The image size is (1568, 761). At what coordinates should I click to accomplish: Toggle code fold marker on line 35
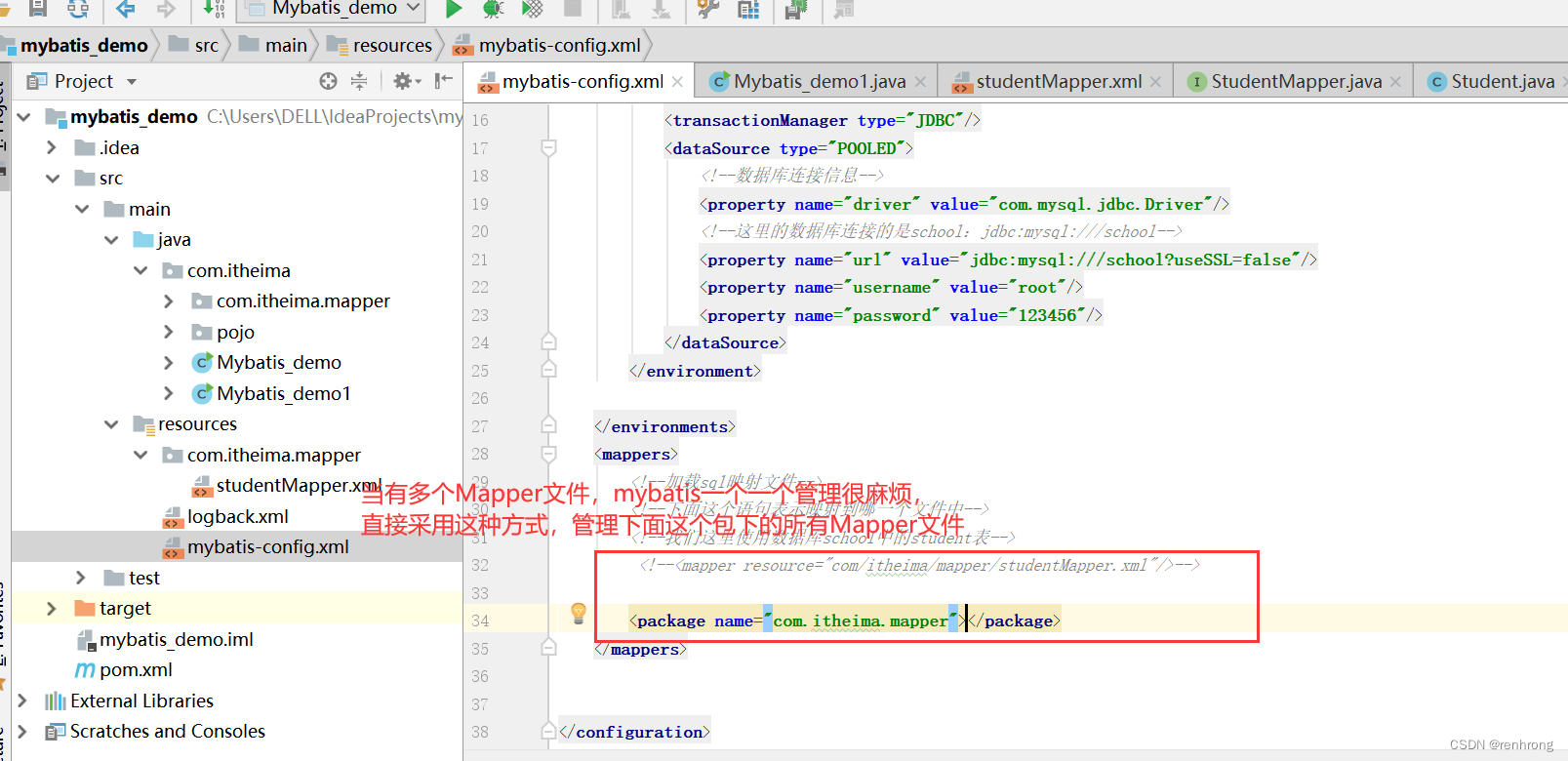[x=548, y=649]
